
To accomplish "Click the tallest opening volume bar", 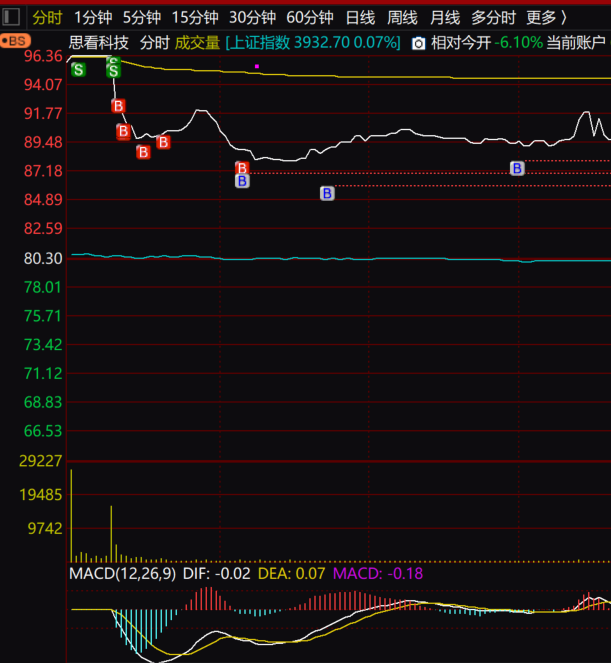I will pos(71,515).
